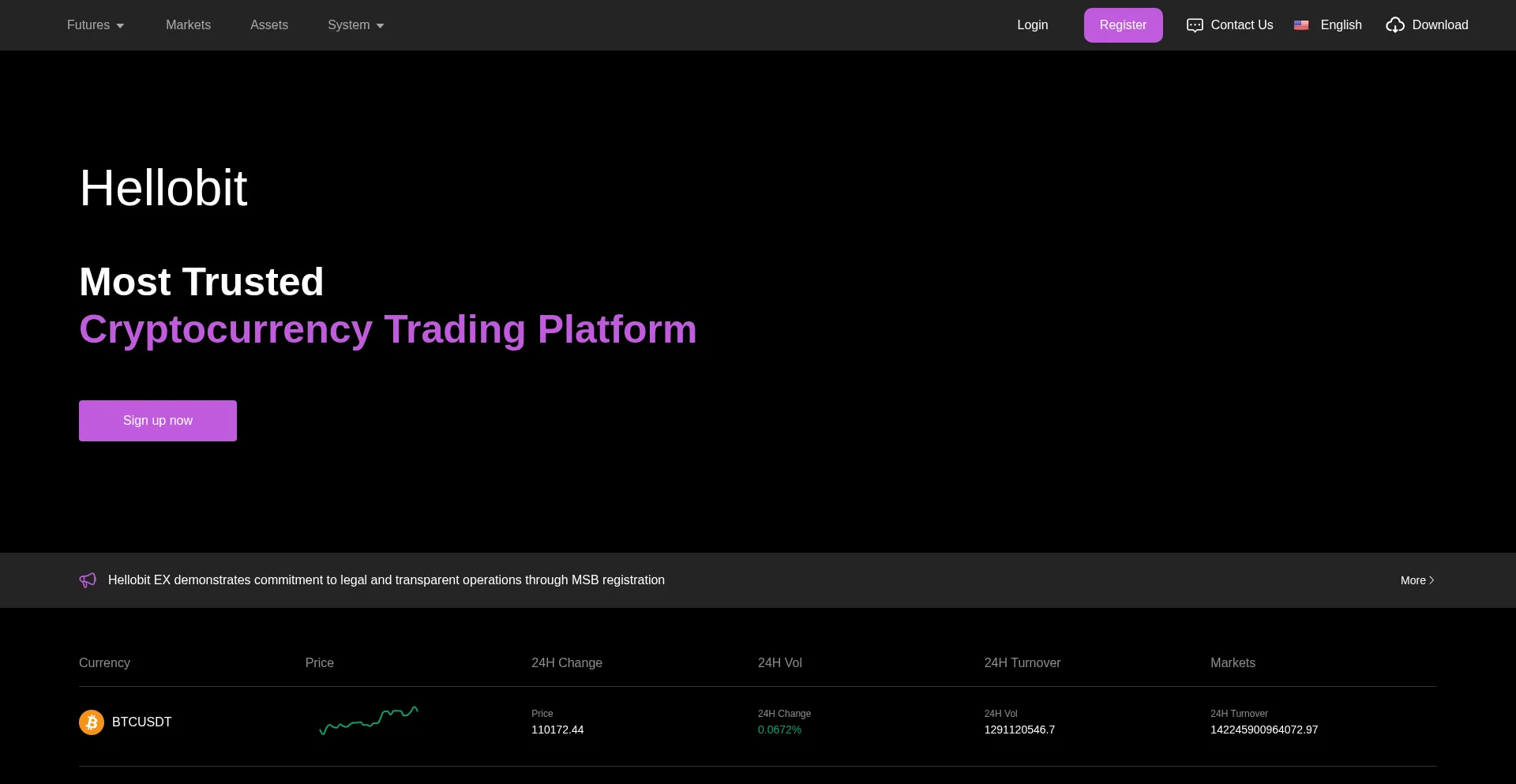Click the More chevron arrow

[x=1432, y=580]
